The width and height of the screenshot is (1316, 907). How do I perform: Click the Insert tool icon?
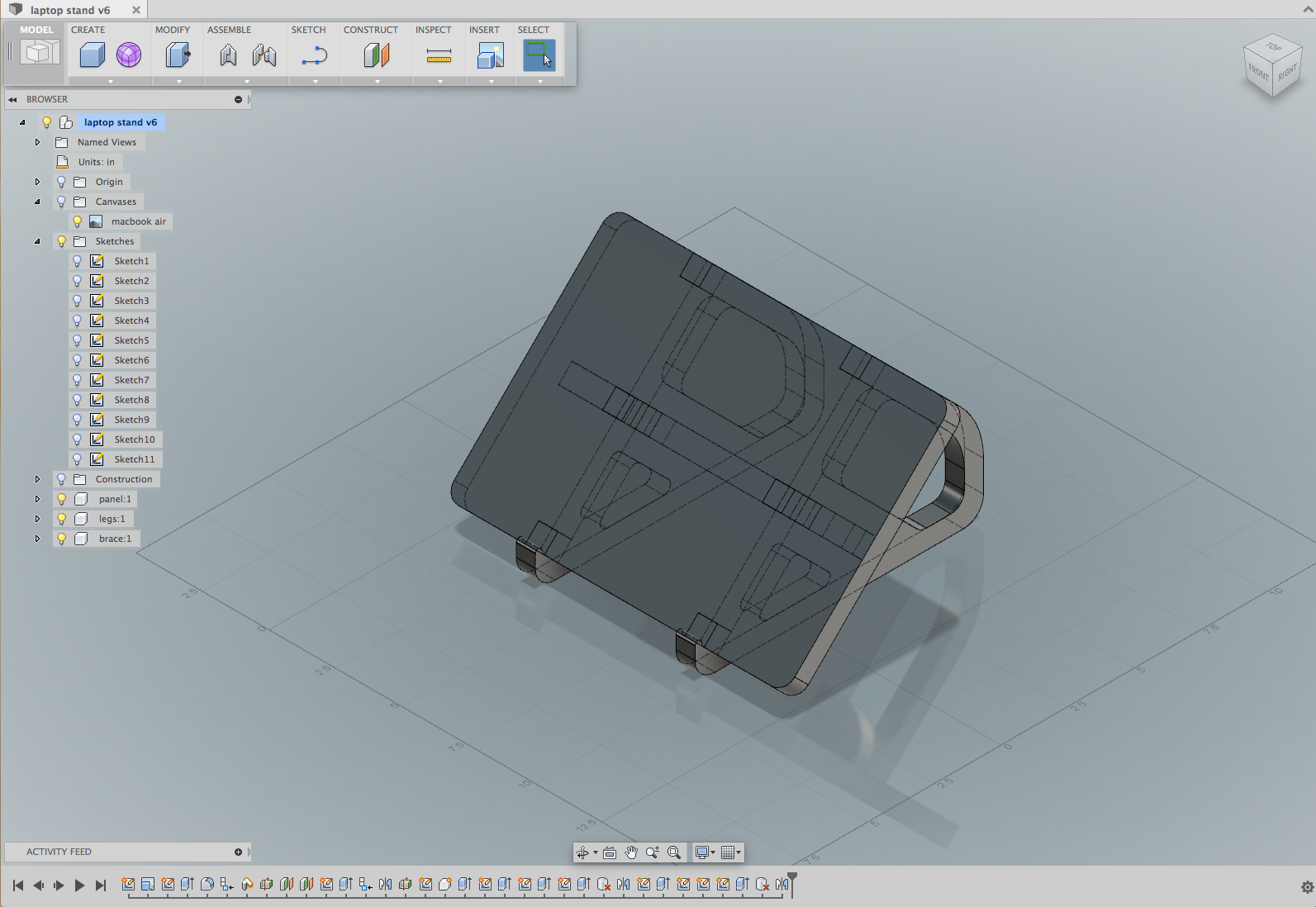tap(491, 55)
